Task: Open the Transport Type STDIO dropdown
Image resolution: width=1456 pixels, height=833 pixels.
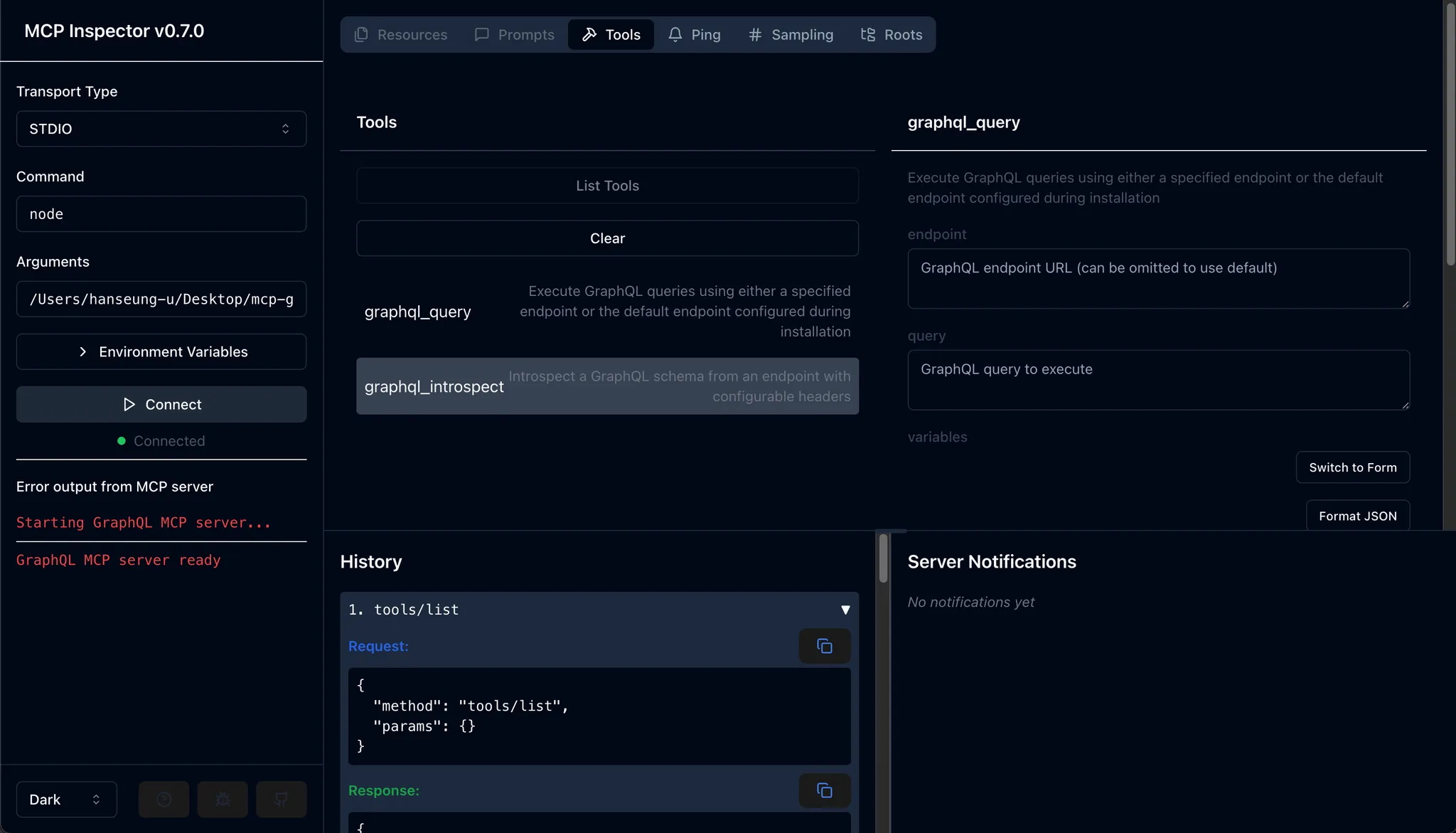Action: 161,129
